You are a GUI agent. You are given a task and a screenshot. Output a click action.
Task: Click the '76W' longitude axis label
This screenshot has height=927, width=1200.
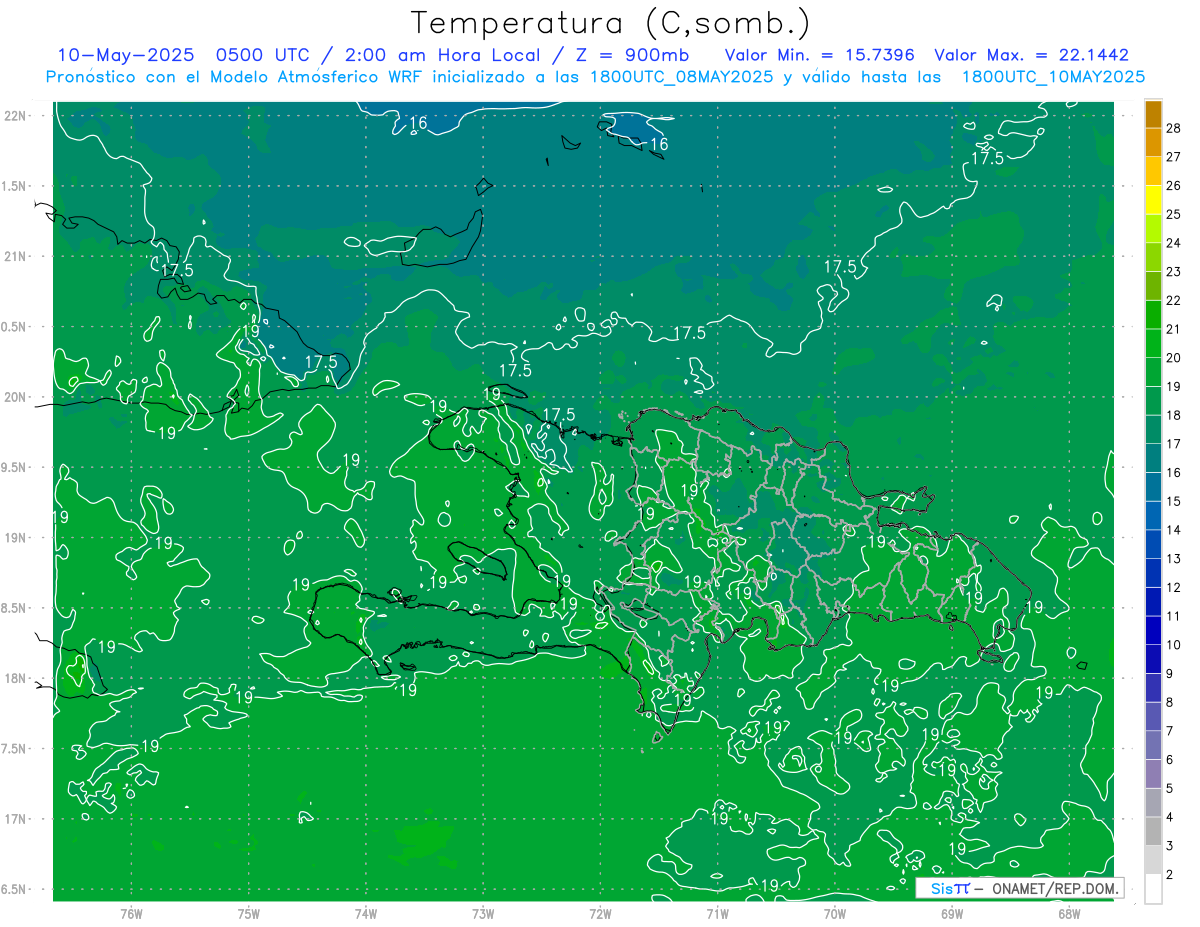pos(131,914)
